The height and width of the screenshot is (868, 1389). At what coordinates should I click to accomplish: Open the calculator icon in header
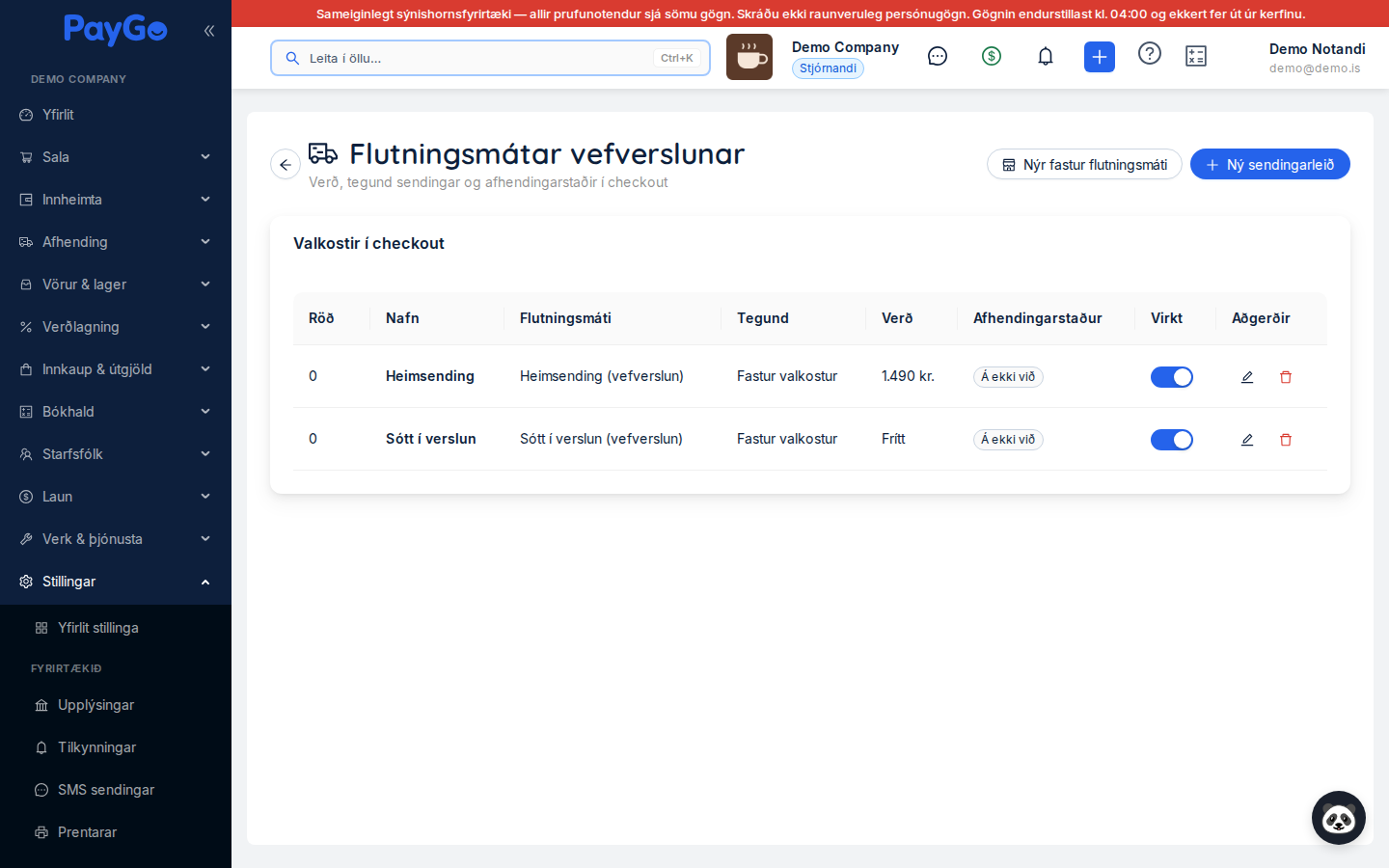pyautogui.click(x=1196, y=56)
